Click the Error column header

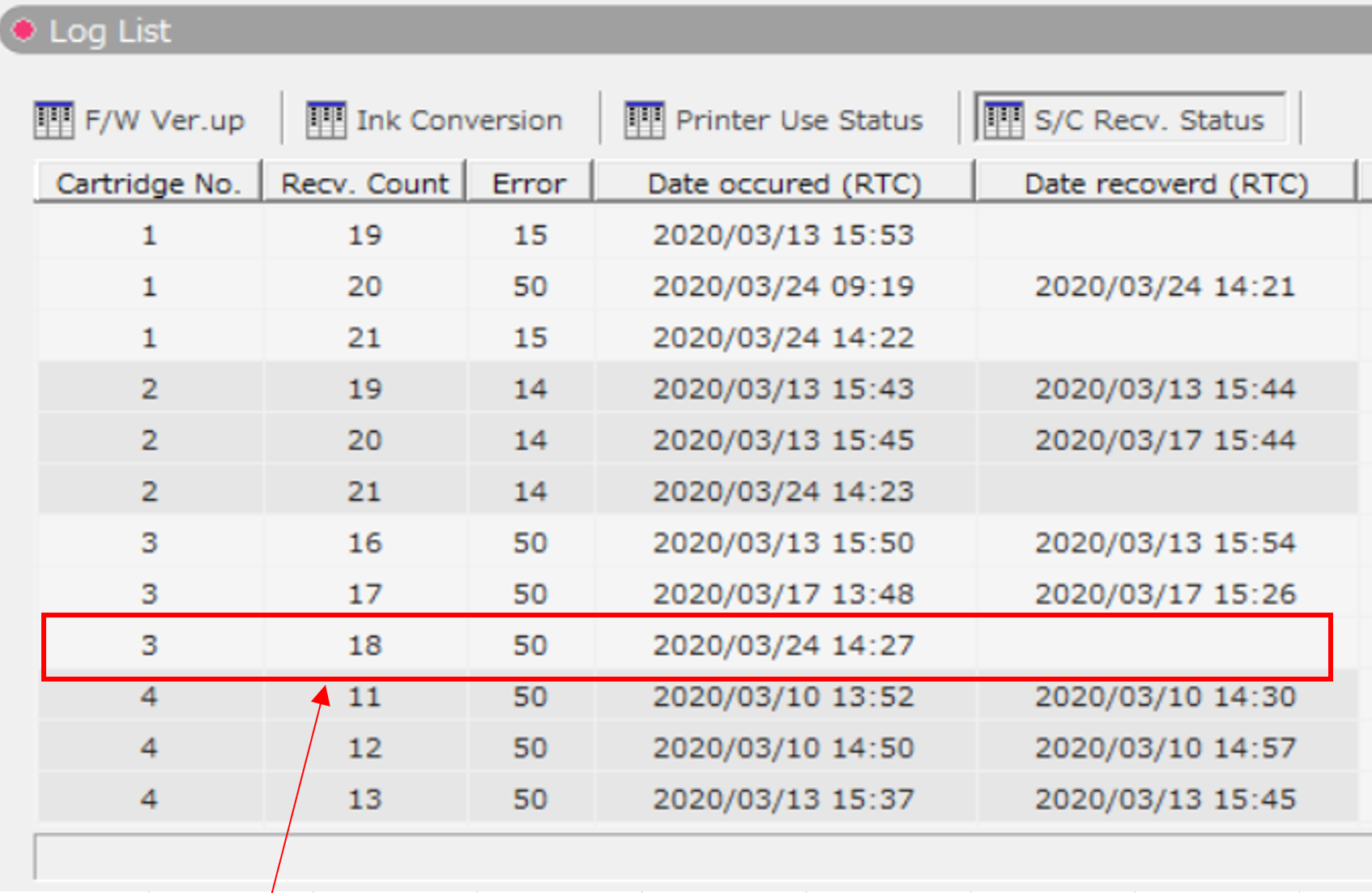[530, 184]
